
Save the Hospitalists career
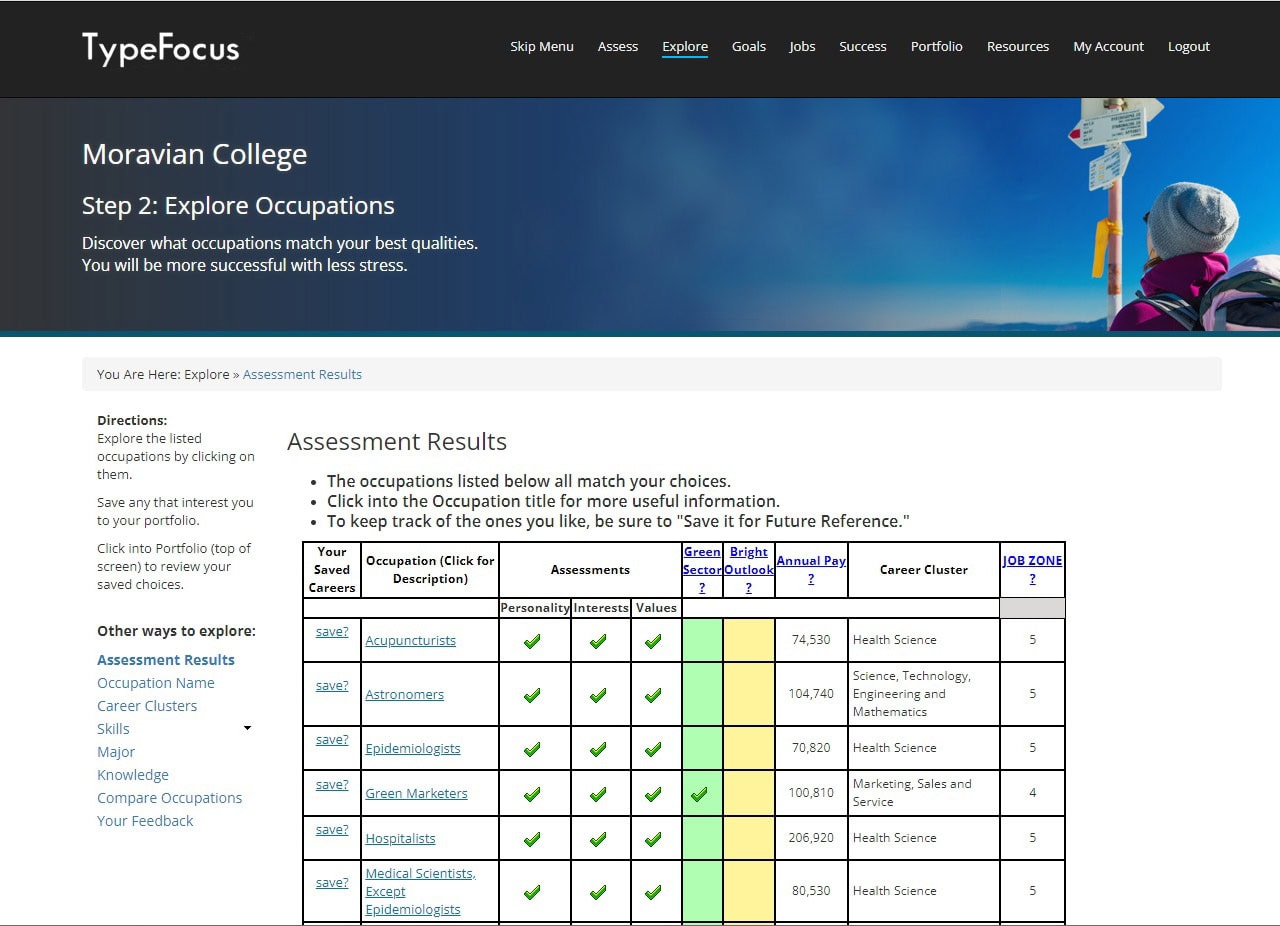(x=332, y=830)
